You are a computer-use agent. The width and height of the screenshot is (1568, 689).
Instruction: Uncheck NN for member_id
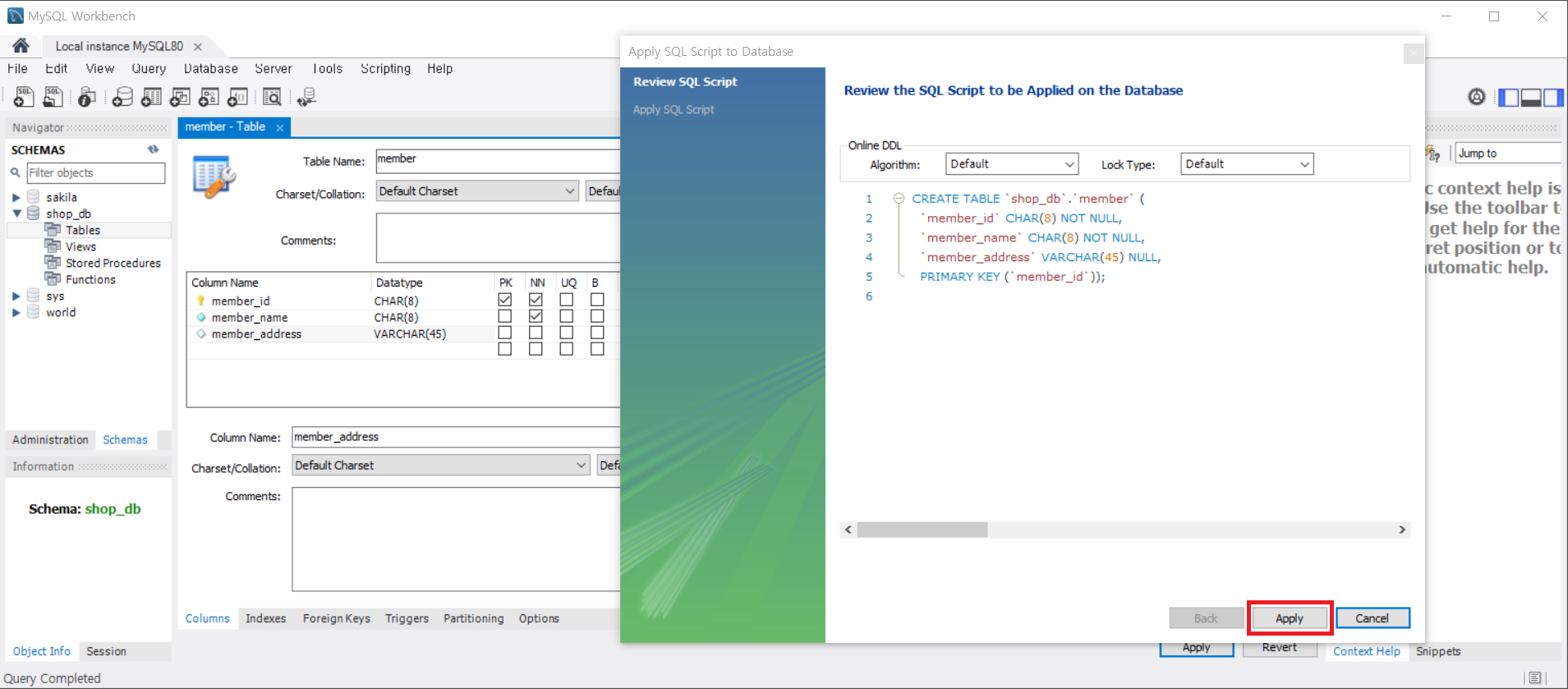point(536,300)
